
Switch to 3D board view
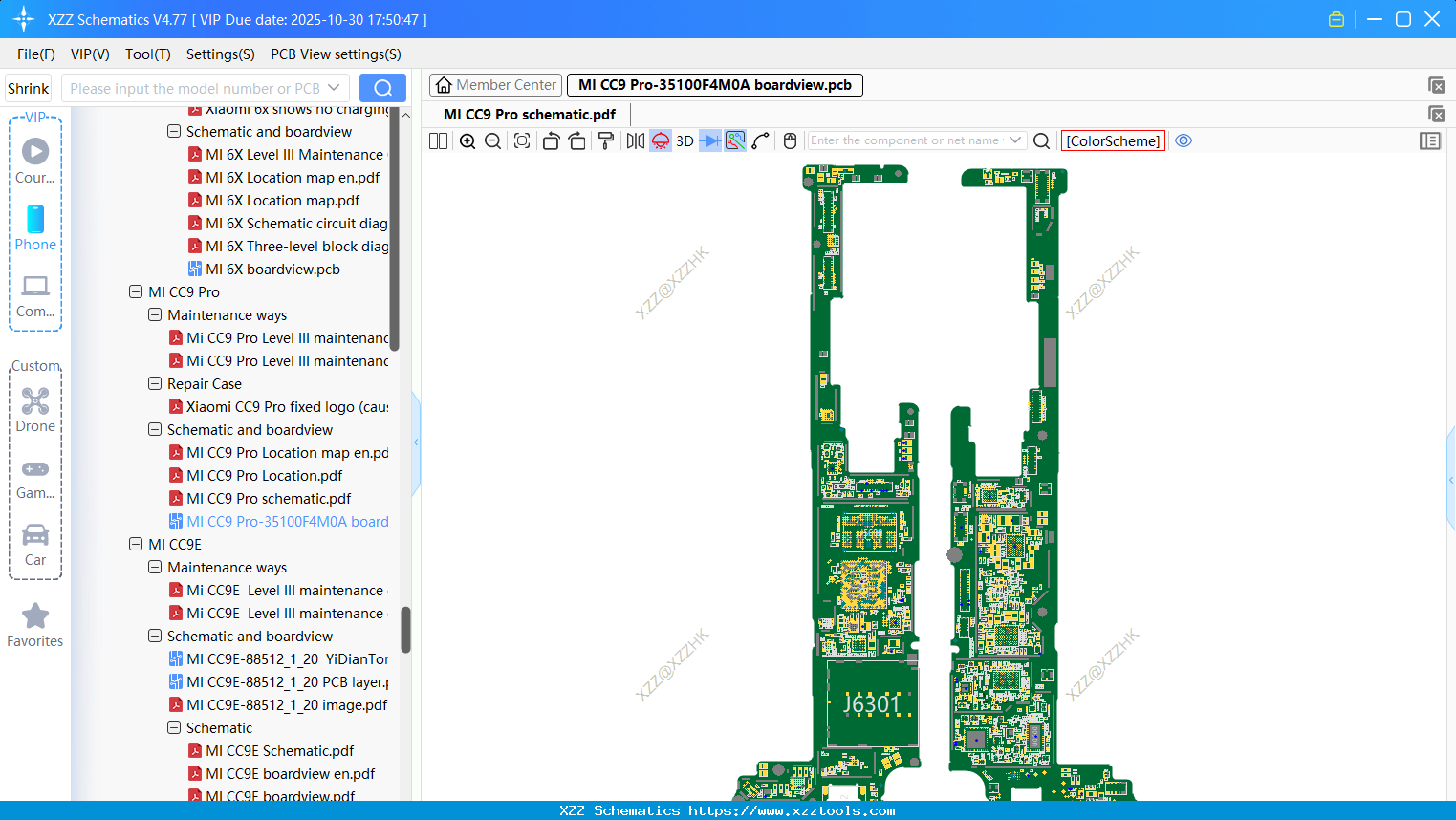tap(684, 140)
